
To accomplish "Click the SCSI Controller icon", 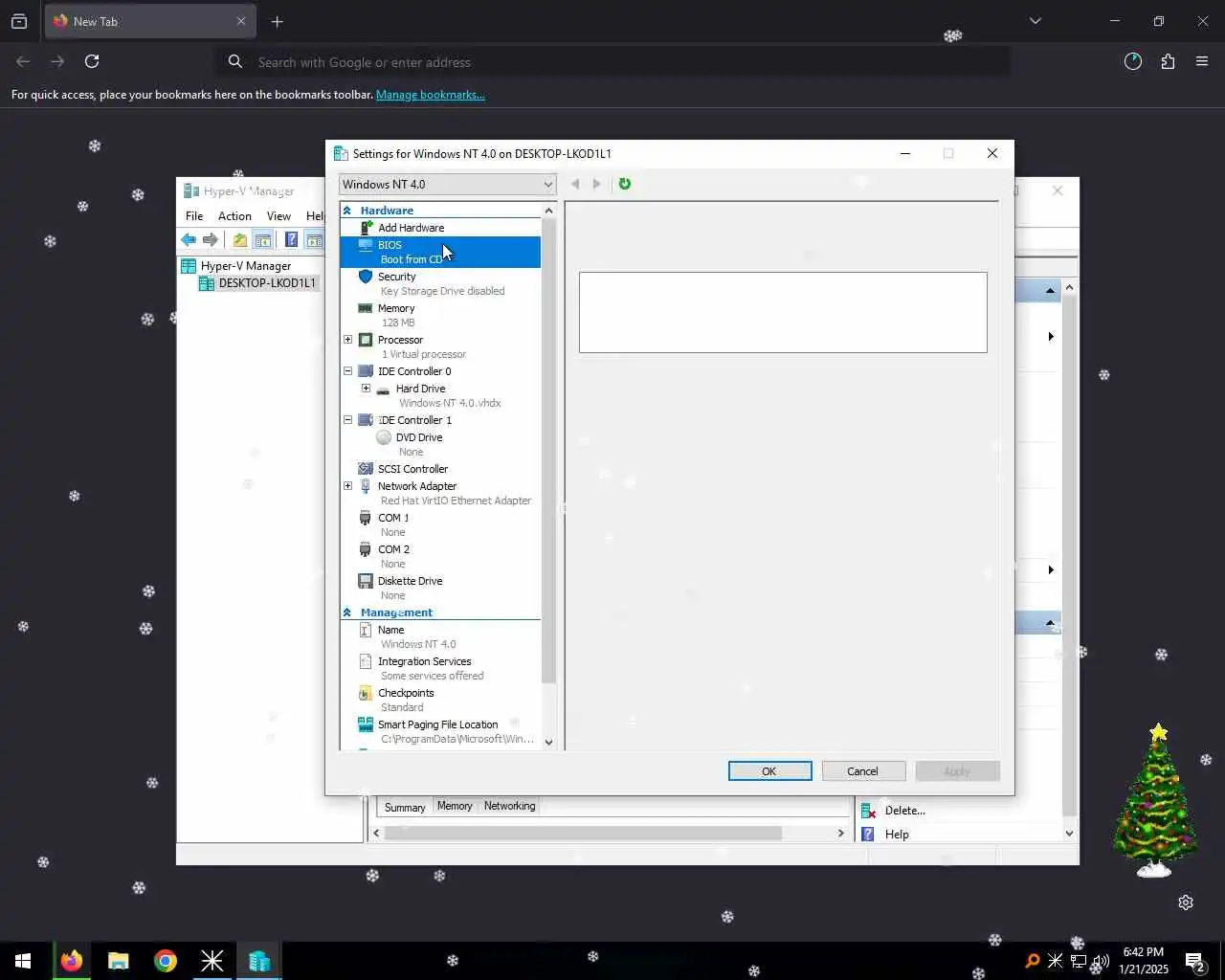I will pyautogui.click(x=366, y=469).
